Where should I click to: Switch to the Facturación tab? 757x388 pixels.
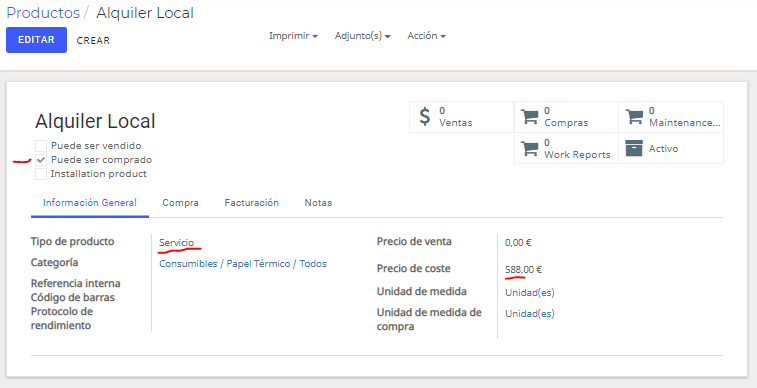click(x=252, y=203)
